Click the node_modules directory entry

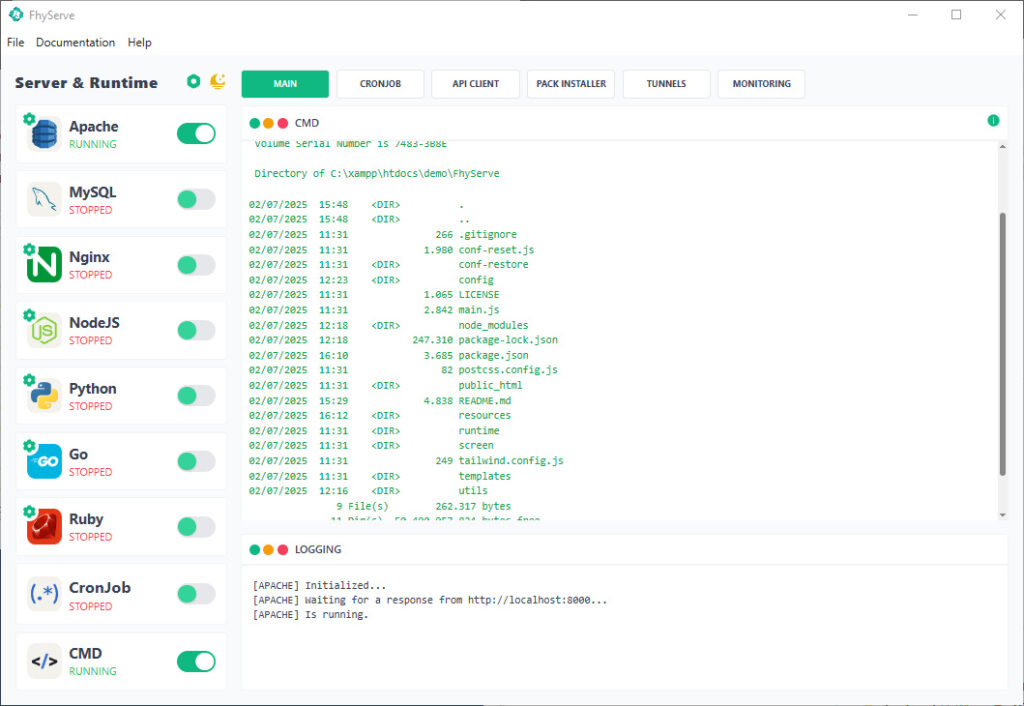click(493, 325)
